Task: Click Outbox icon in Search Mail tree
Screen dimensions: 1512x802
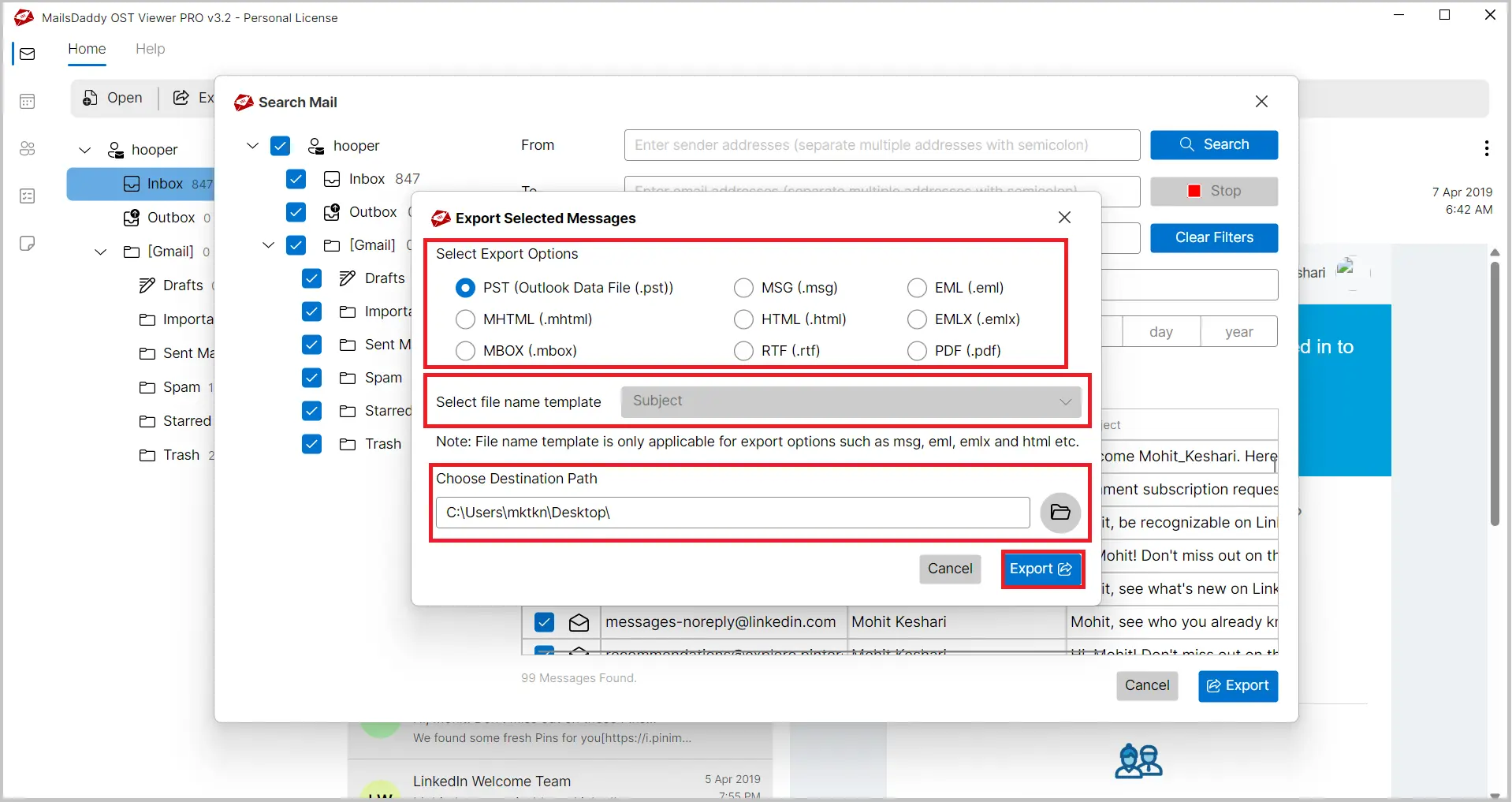Action: click(x=332, y=212)
